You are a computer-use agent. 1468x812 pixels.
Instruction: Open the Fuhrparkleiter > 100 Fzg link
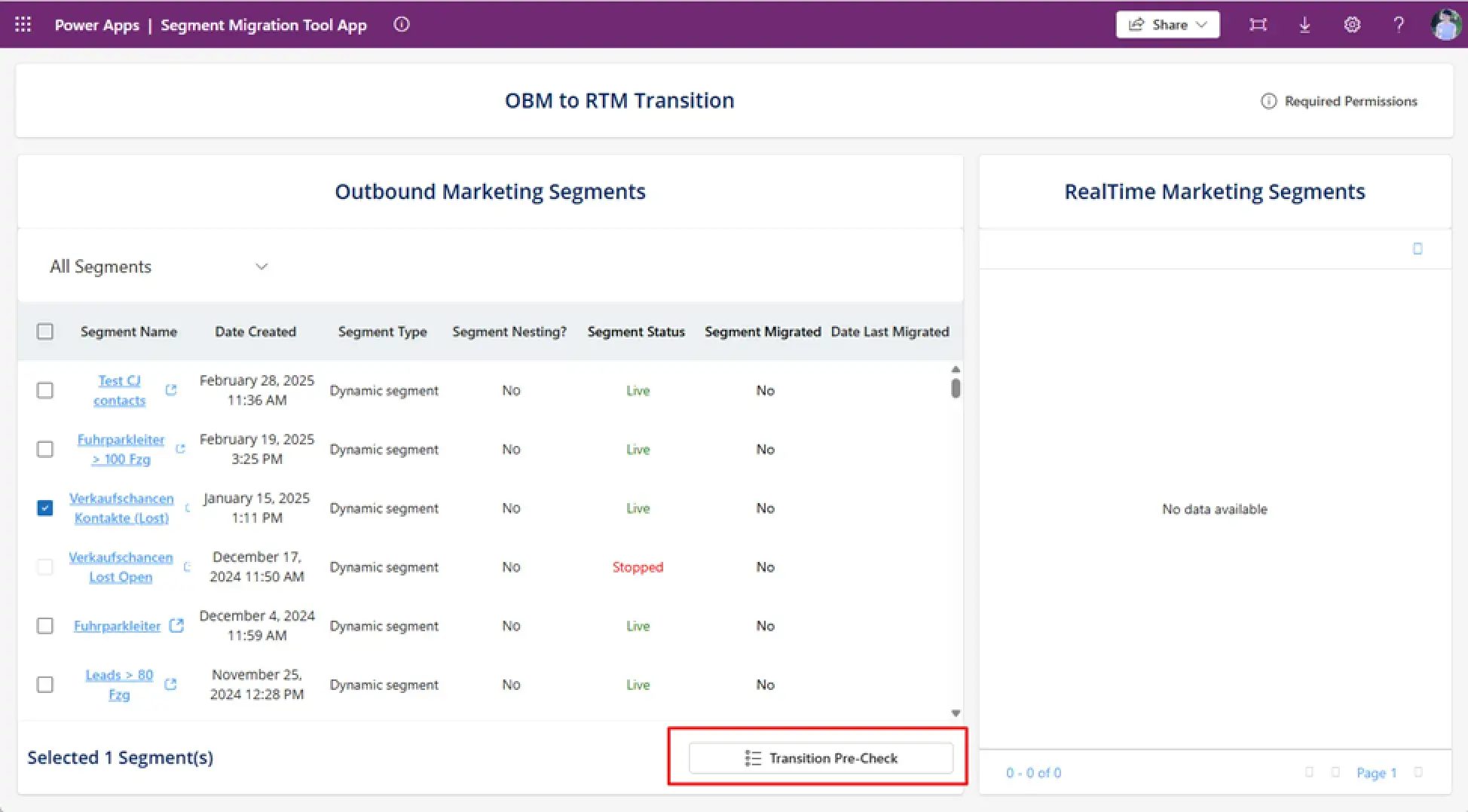(x=121, y=449)
